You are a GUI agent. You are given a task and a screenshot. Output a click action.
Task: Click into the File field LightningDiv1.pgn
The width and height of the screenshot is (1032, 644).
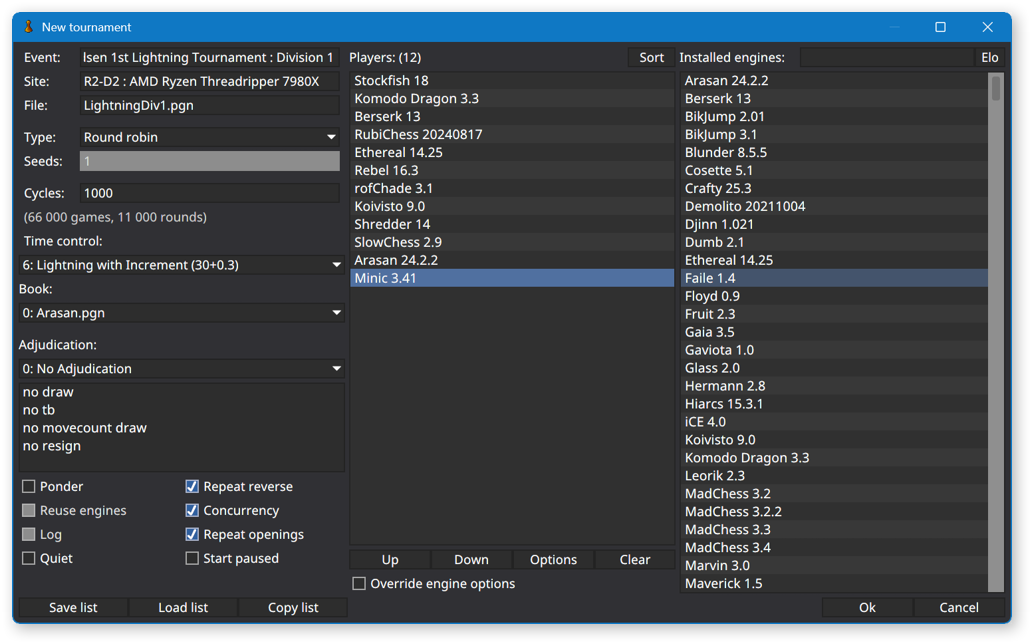[209, 105]
